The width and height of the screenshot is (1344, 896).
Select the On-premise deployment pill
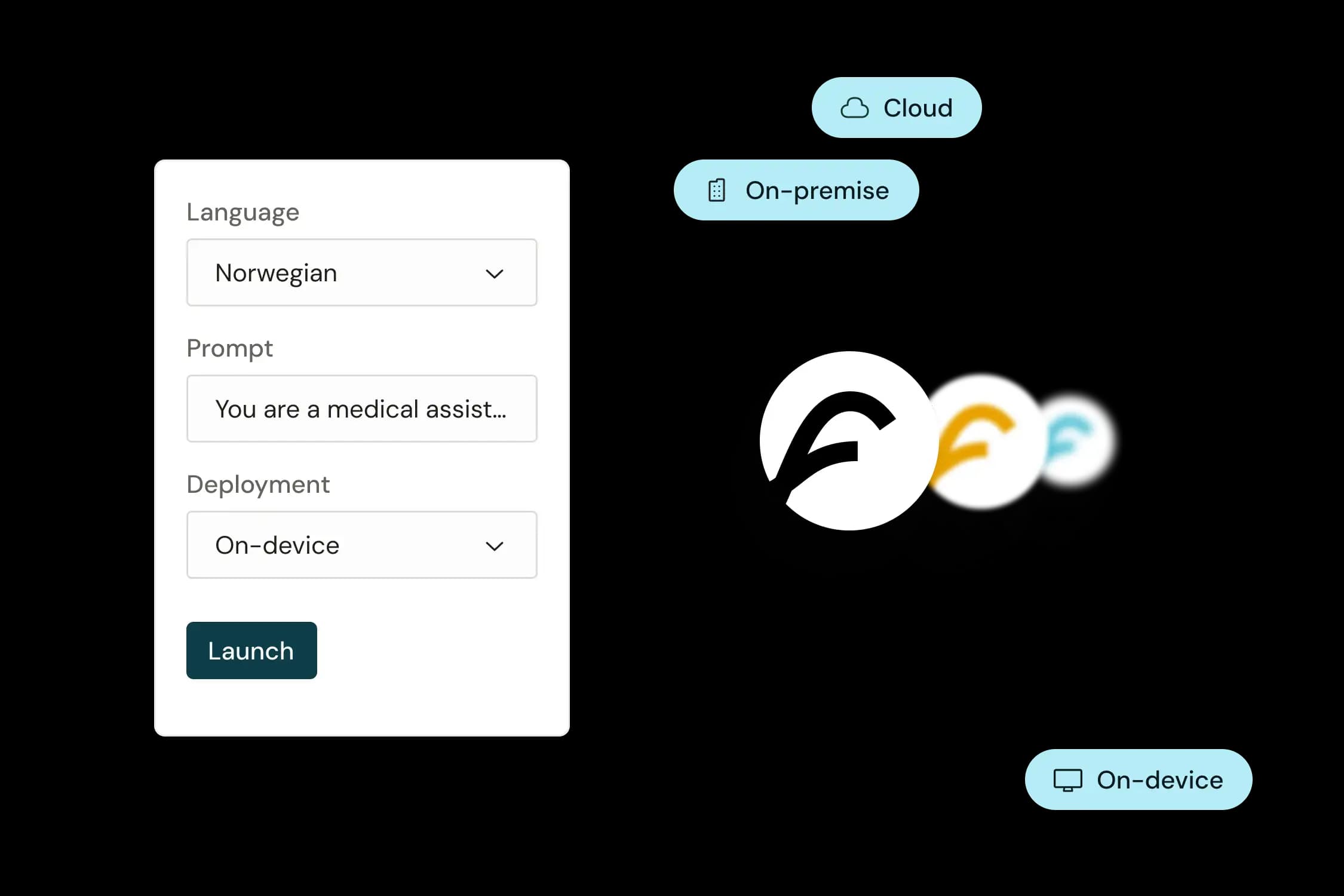click(x=796, y=190)
